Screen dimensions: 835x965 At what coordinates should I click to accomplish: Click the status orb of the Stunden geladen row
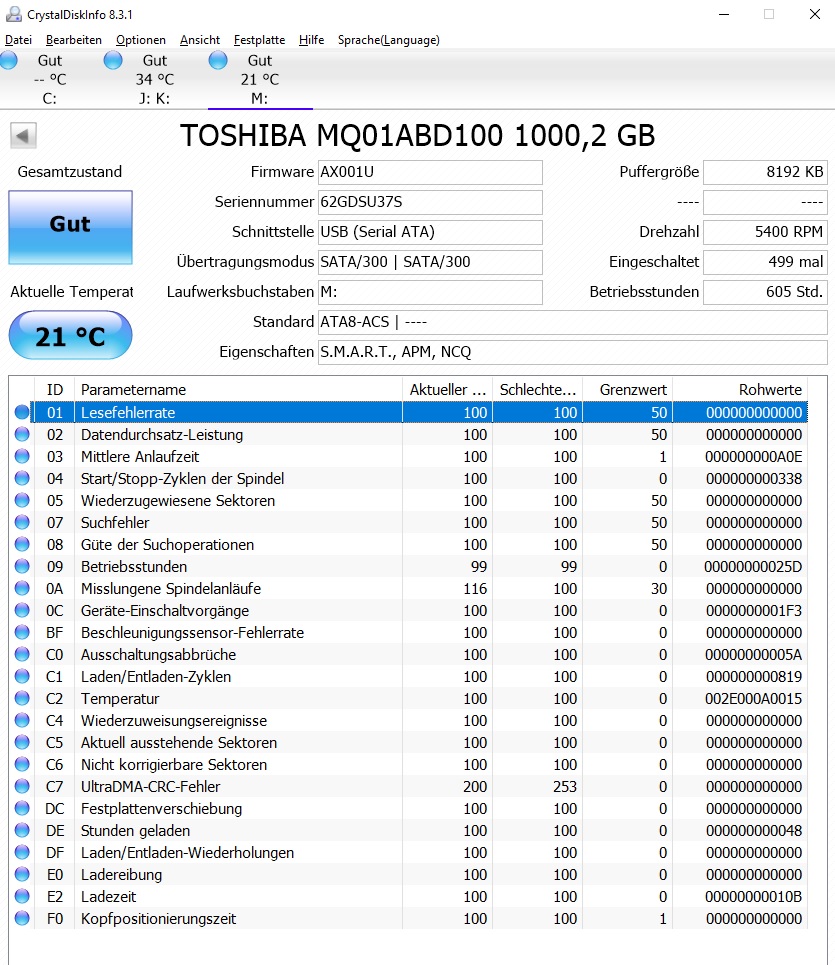pyautogui.click(x=22, y=830)
